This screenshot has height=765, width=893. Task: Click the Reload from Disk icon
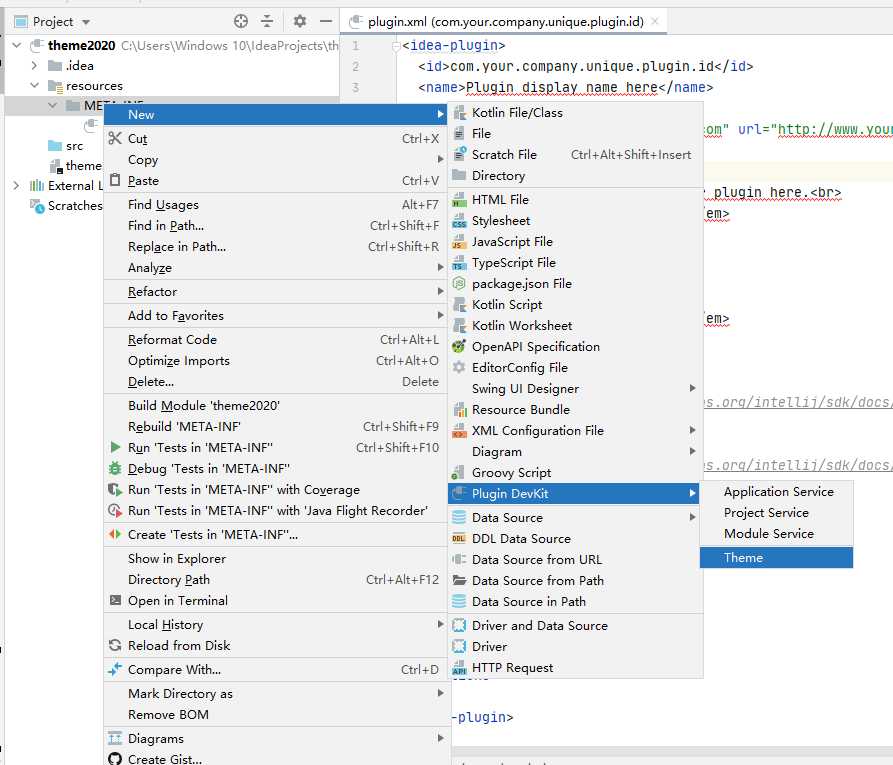coord(115,645)
